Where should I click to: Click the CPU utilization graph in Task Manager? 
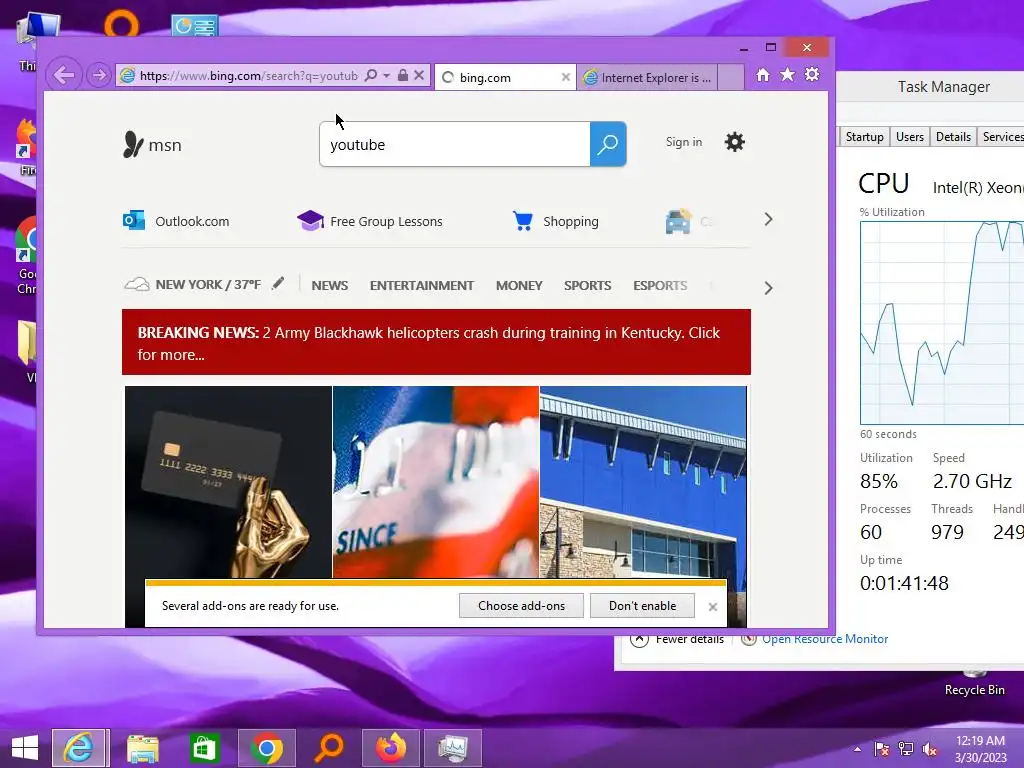tap(942, 323)
